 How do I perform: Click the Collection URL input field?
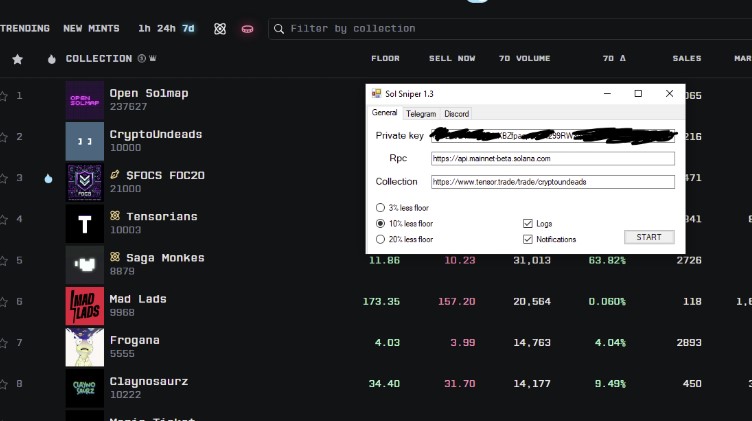(x=552, y=182)
